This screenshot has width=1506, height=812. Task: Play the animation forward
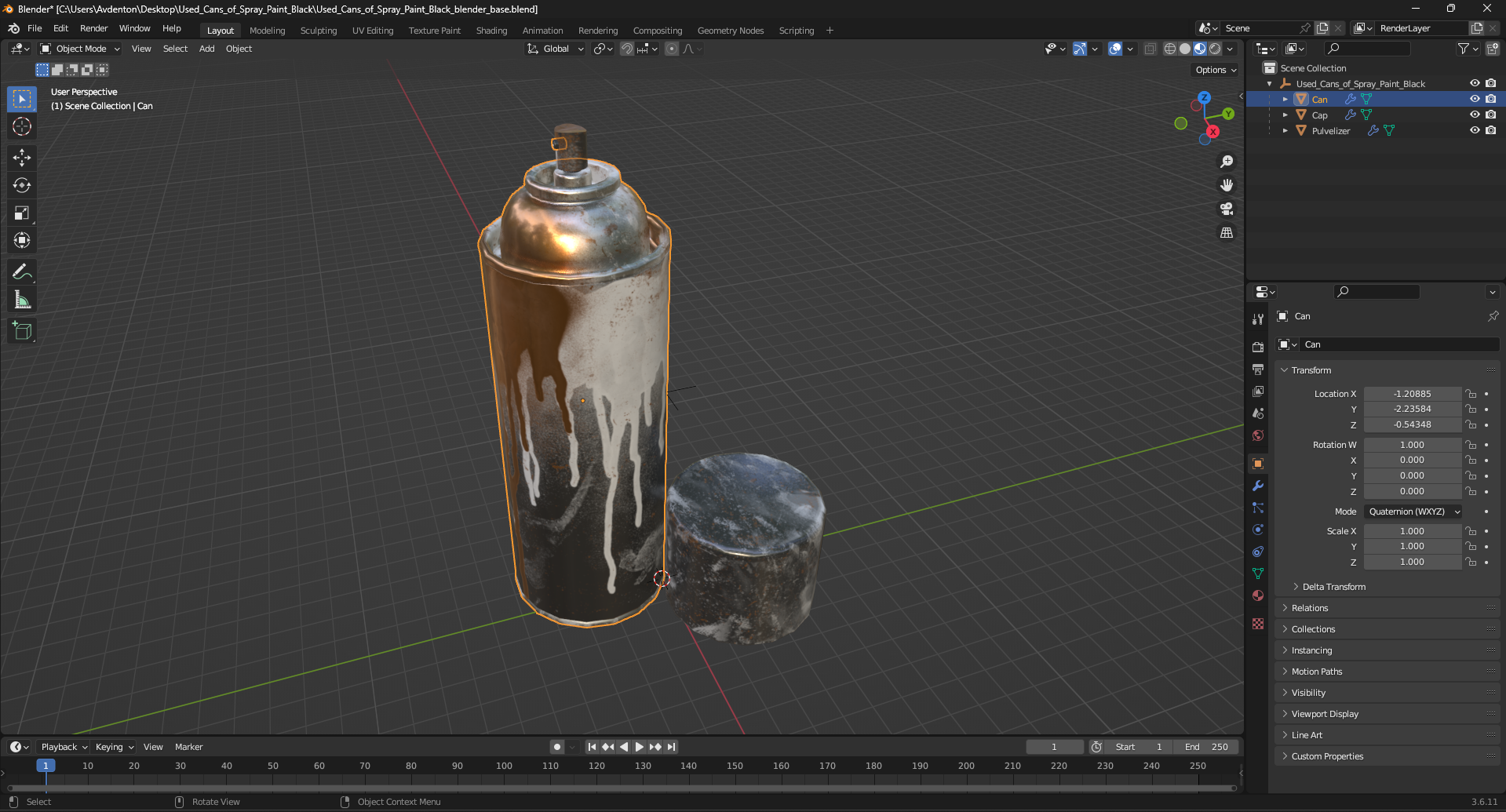[640, 747]
